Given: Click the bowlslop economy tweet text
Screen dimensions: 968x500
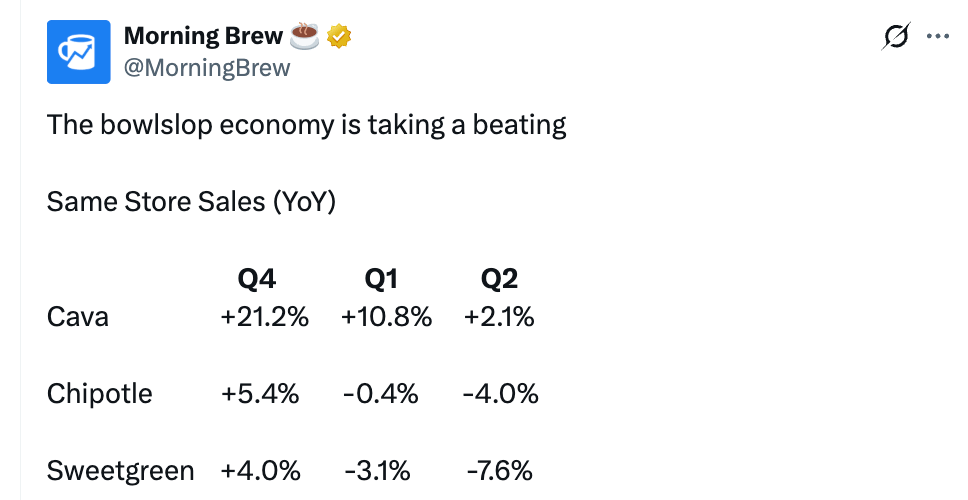Looking at the screenshot, I should click(x=307, y=125).
